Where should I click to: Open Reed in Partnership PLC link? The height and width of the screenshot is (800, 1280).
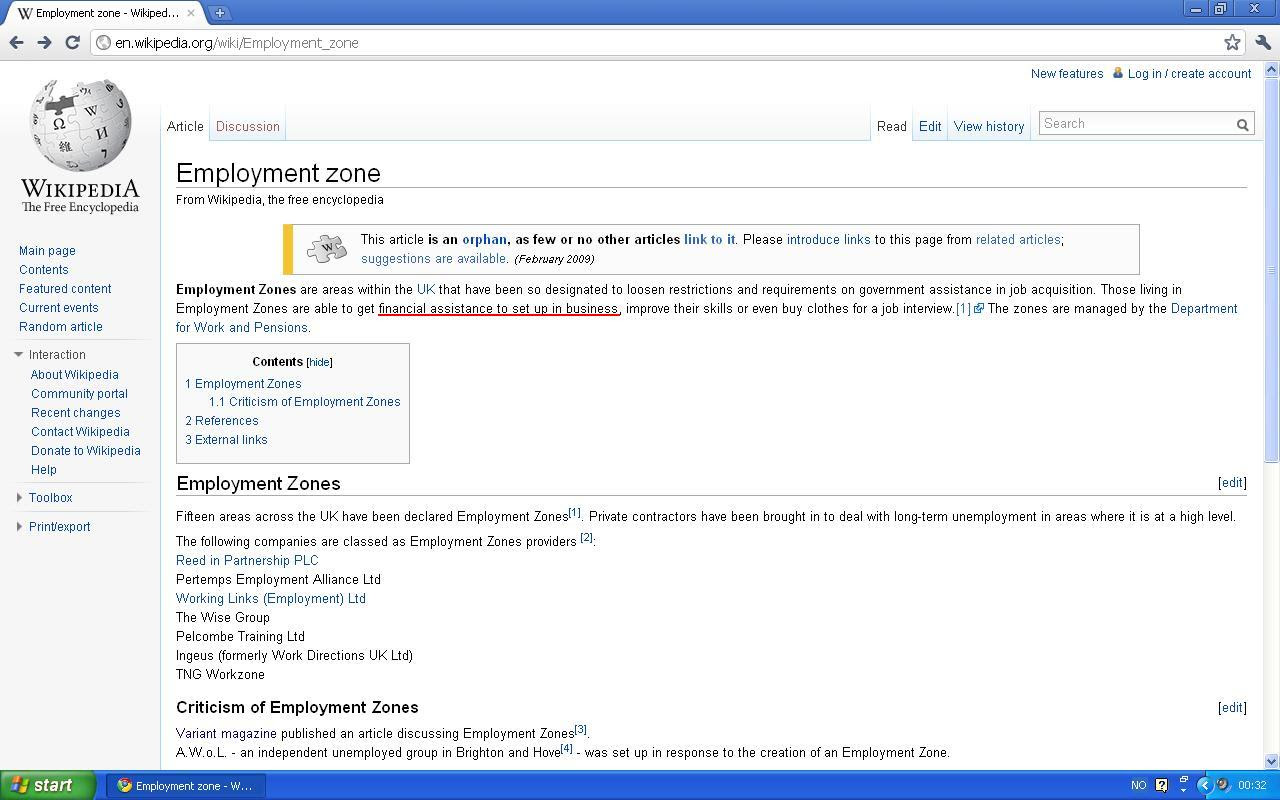(247, 560)
